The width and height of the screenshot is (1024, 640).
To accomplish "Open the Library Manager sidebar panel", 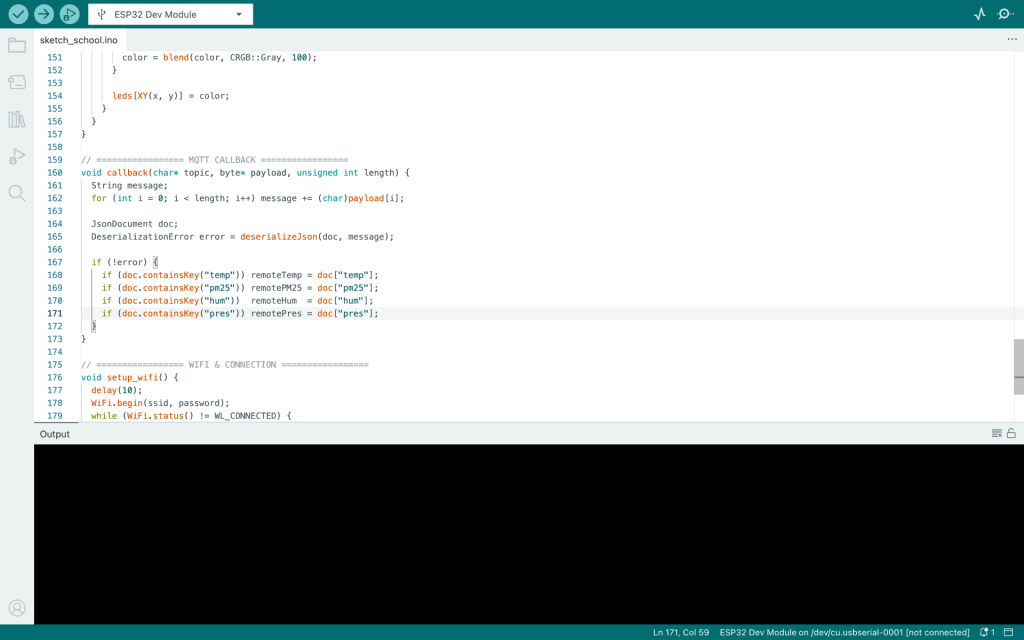I will 17,119.
